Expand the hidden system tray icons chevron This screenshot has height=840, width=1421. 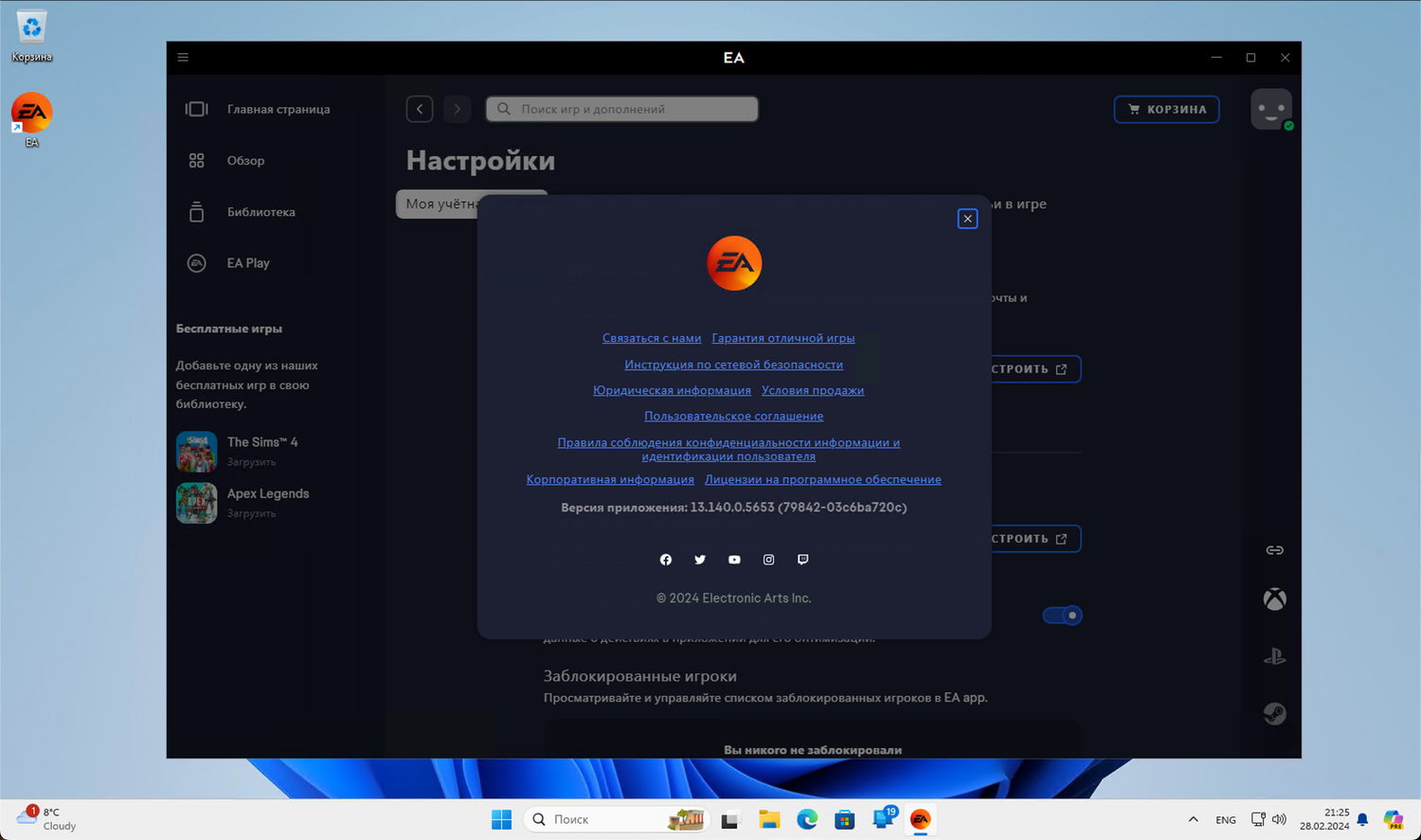[x=1194, y=819]
